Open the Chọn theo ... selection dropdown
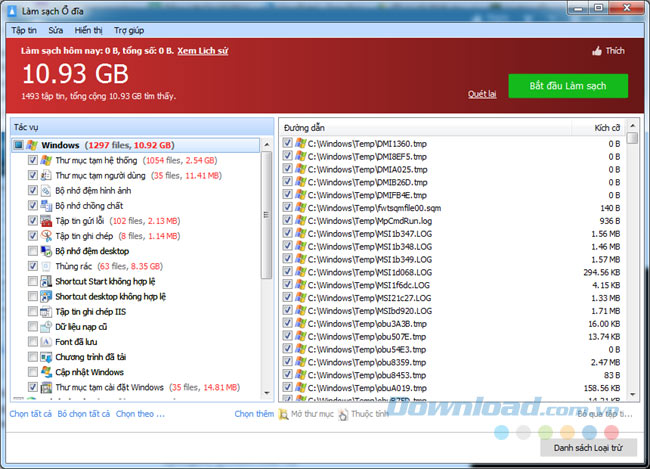The width and height of the screenshot is (650, 469). tap(140, 413)
